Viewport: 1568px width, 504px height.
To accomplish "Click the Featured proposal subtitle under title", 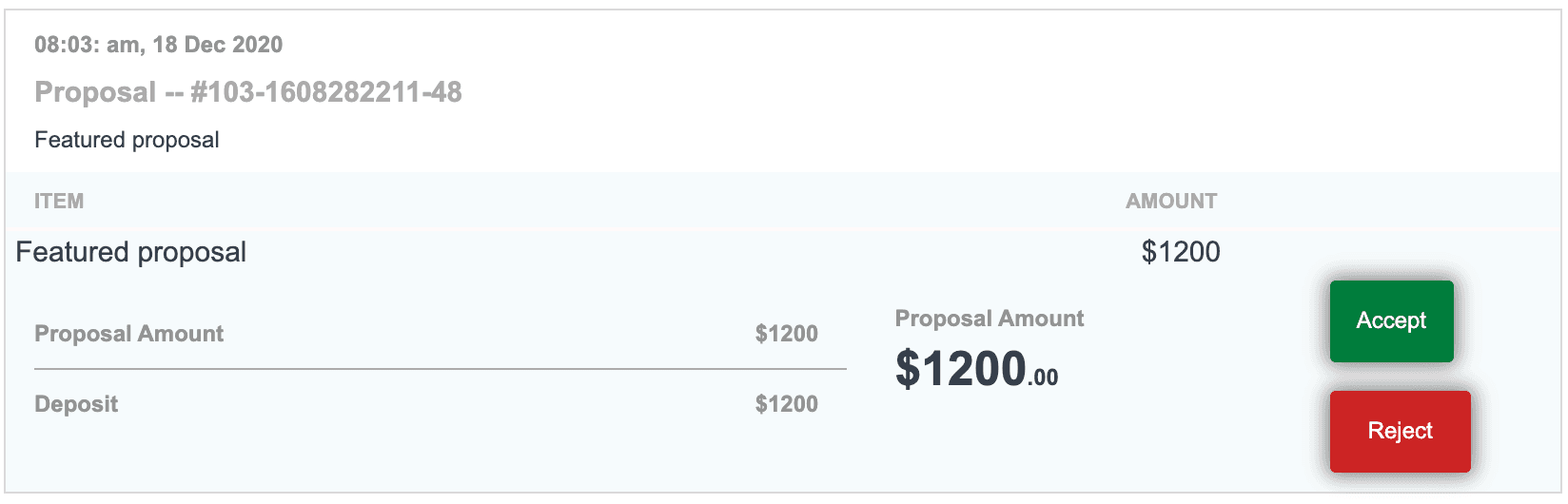I will 127,140.
